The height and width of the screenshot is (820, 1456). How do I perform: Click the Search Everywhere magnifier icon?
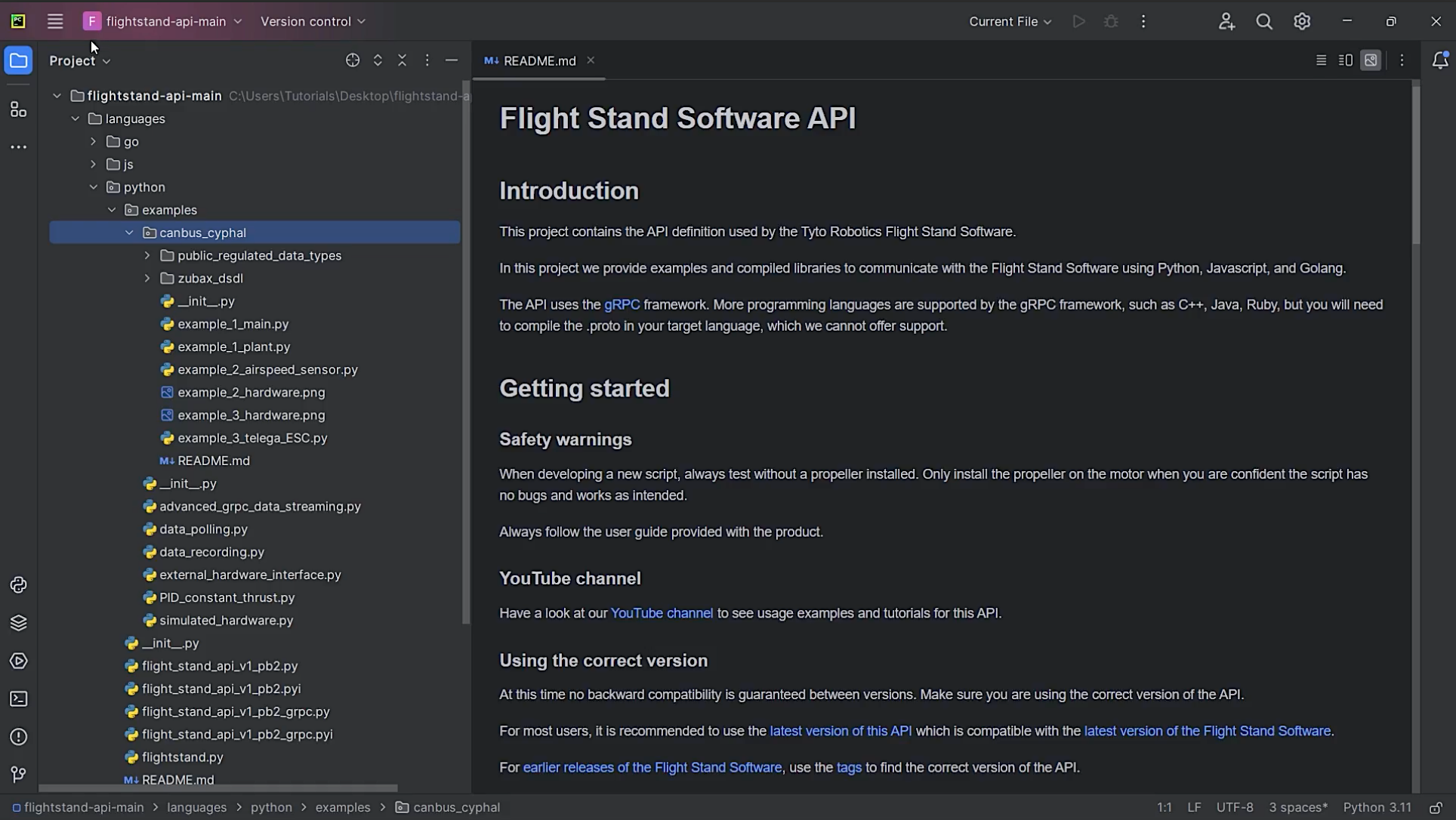click(x=1265, y=21)
